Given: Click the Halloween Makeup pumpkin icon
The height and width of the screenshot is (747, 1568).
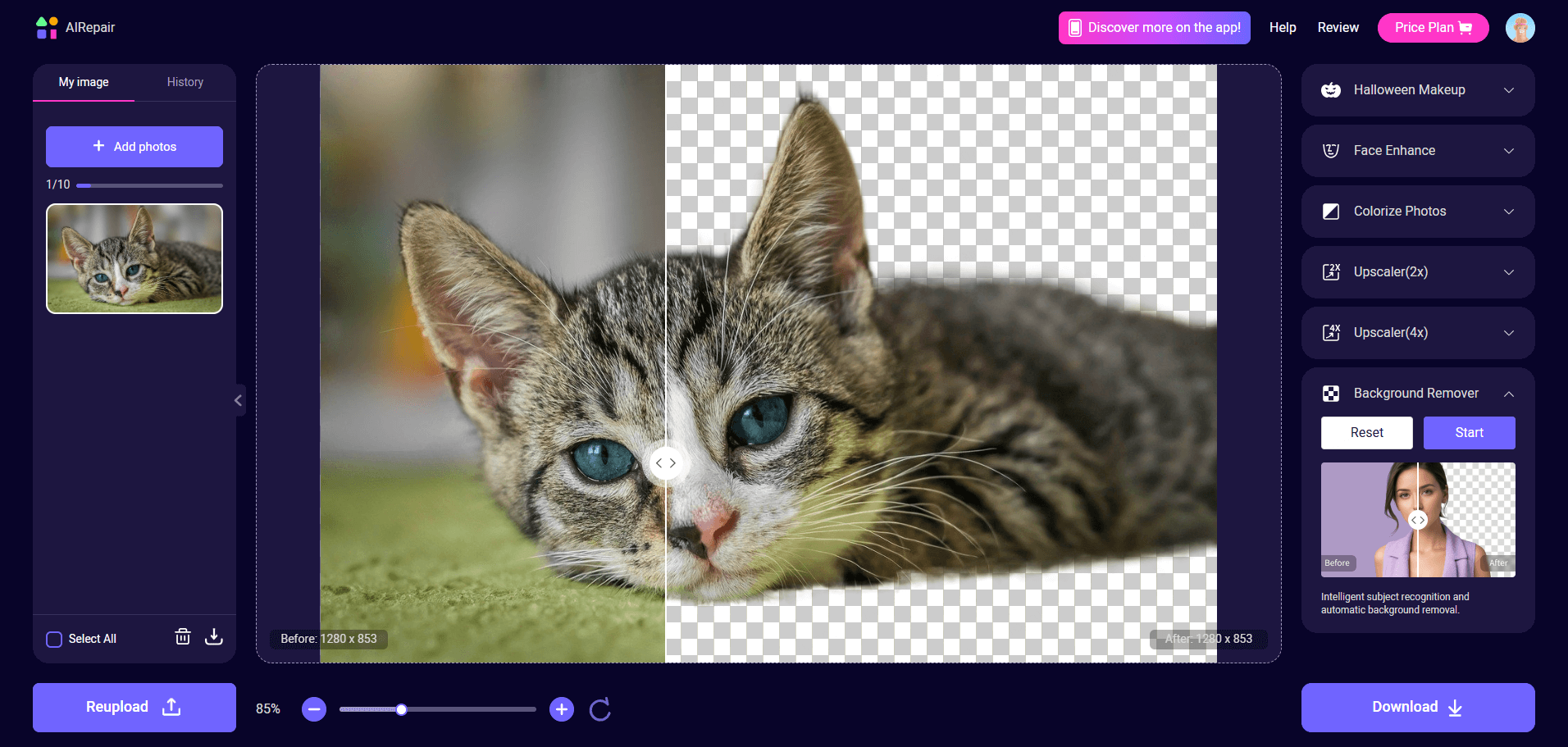Looking at the screenshot, I should 1331,90.
